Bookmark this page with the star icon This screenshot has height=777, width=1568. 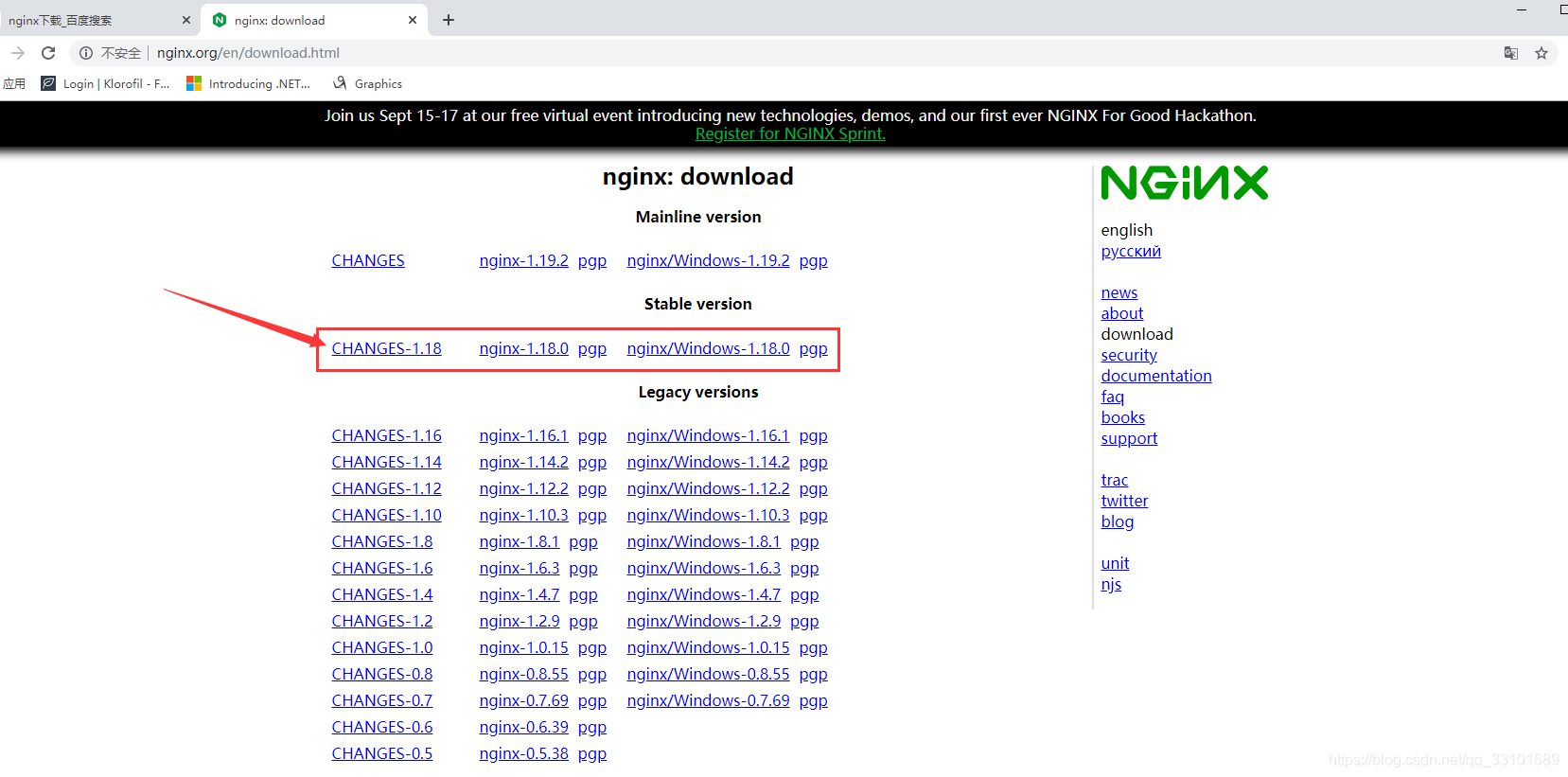(x=1542, y=53)
